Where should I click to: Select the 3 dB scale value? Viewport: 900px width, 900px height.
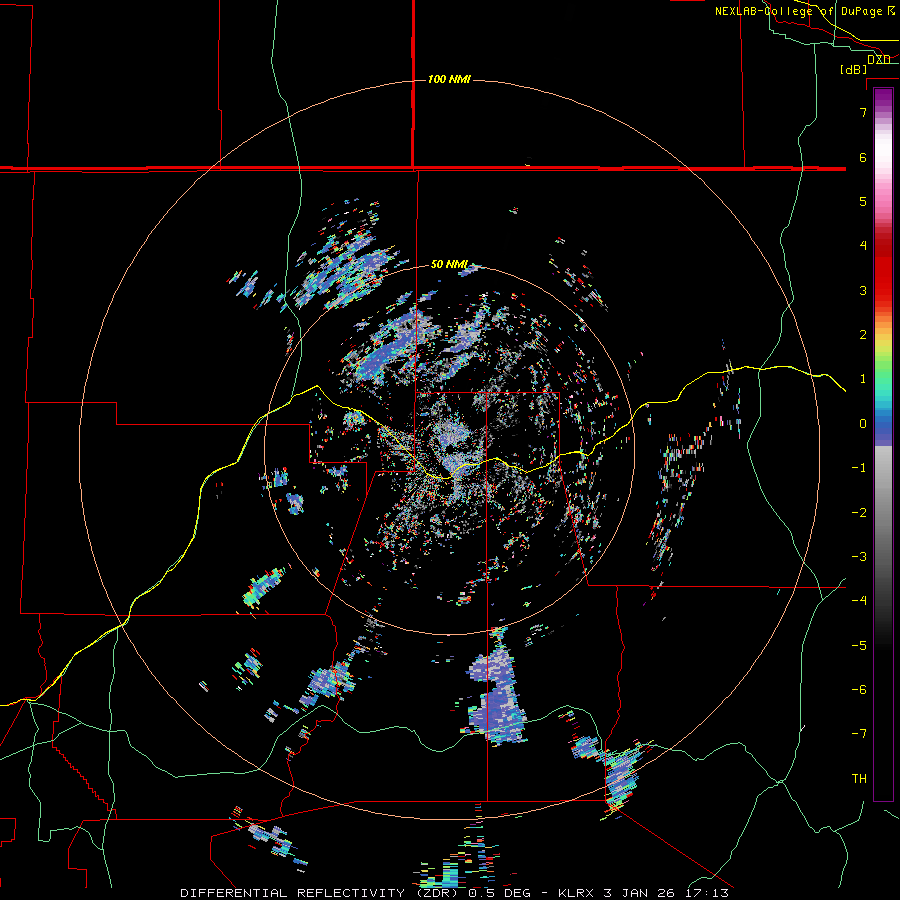tap(863, 290)
